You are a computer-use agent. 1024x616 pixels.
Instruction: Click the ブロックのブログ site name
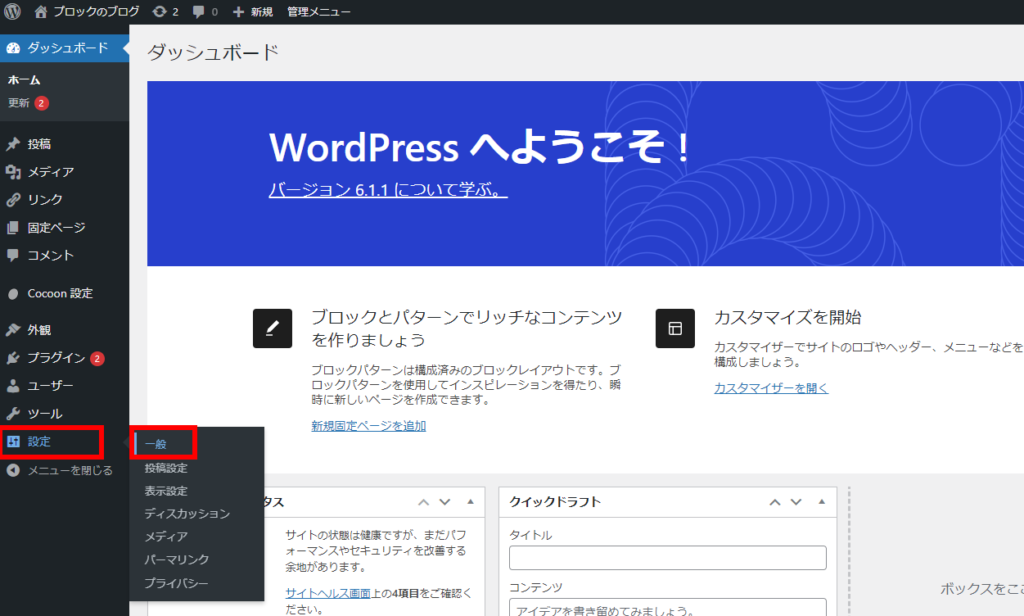coord(97,11)
